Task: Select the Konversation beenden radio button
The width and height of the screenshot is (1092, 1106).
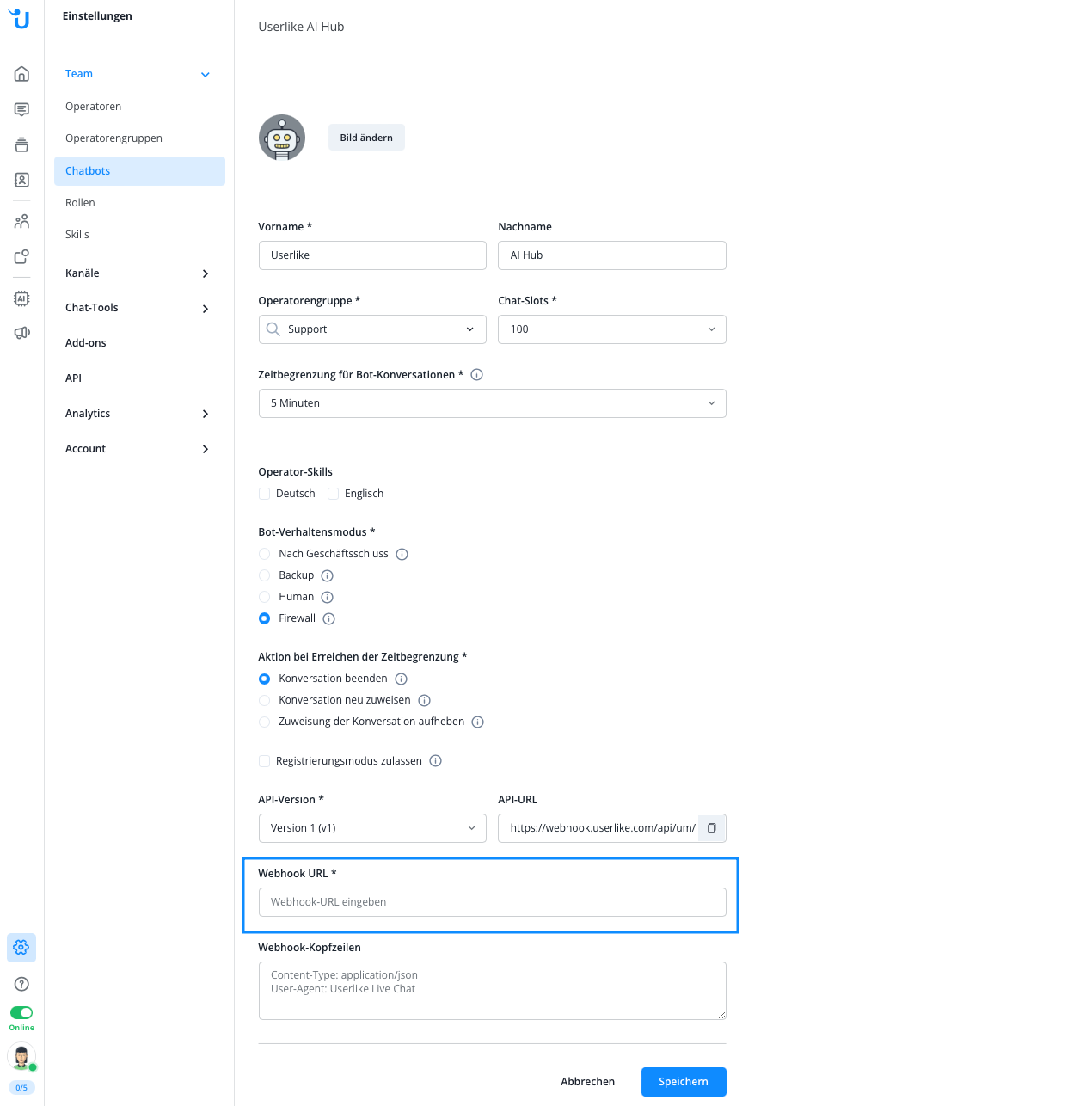Action: 265,679
